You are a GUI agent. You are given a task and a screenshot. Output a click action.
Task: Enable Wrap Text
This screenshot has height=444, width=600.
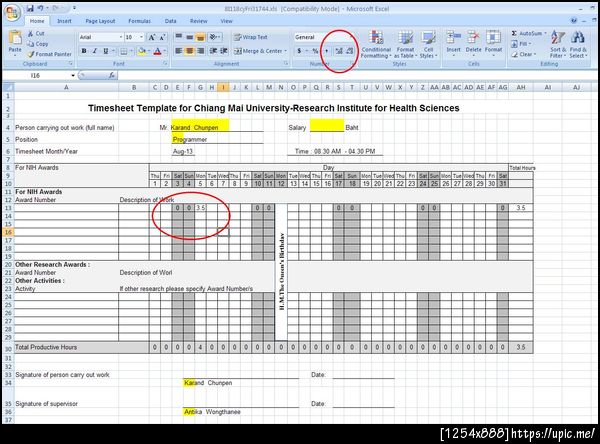251,37
